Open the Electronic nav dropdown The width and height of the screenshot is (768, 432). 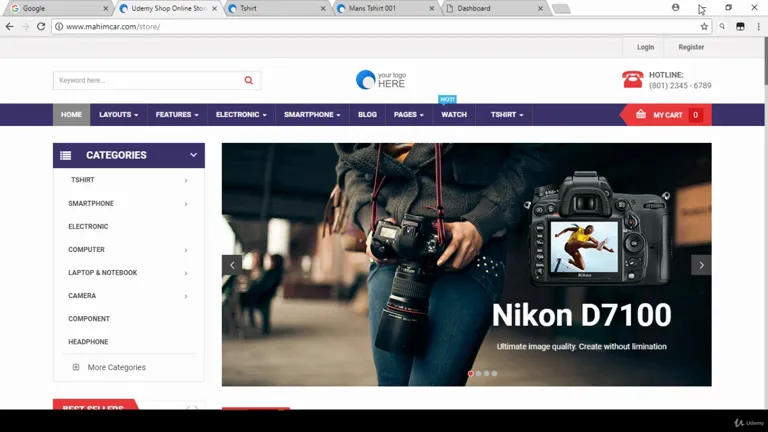[x=241, y=115]
